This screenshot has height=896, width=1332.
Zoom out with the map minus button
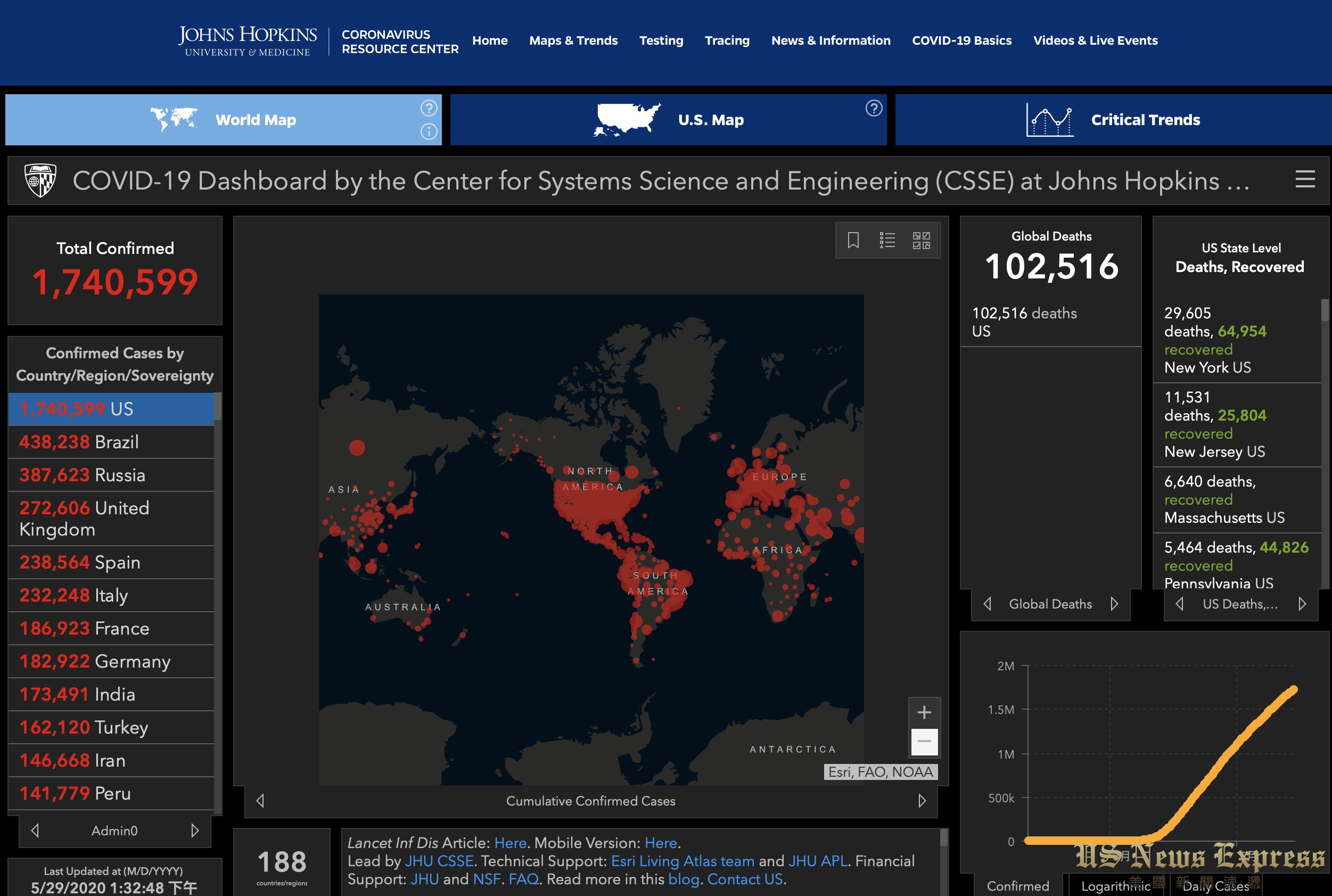coord(924,741)
